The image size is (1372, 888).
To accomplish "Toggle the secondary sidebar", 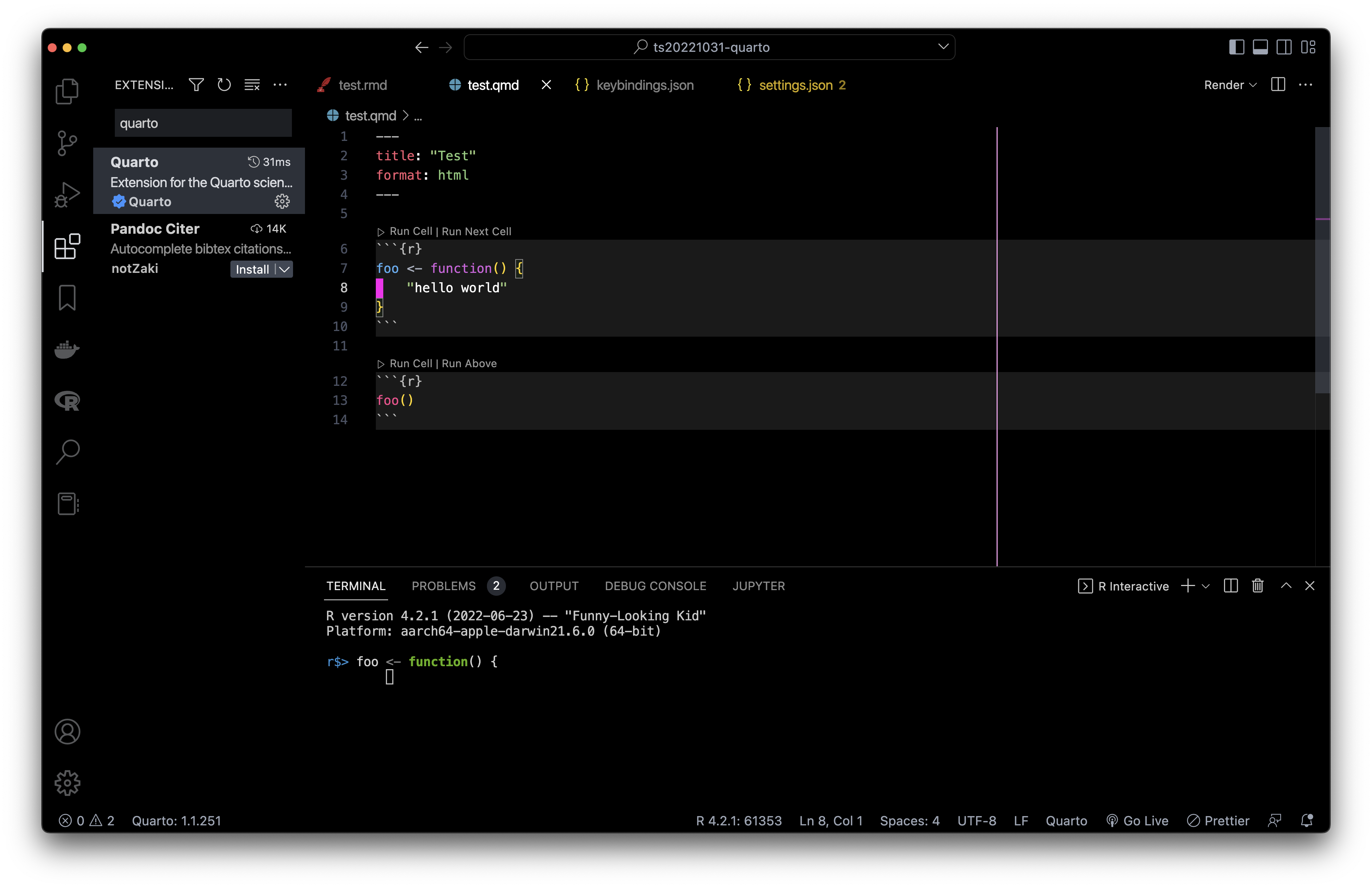I will pos(1284,47).
